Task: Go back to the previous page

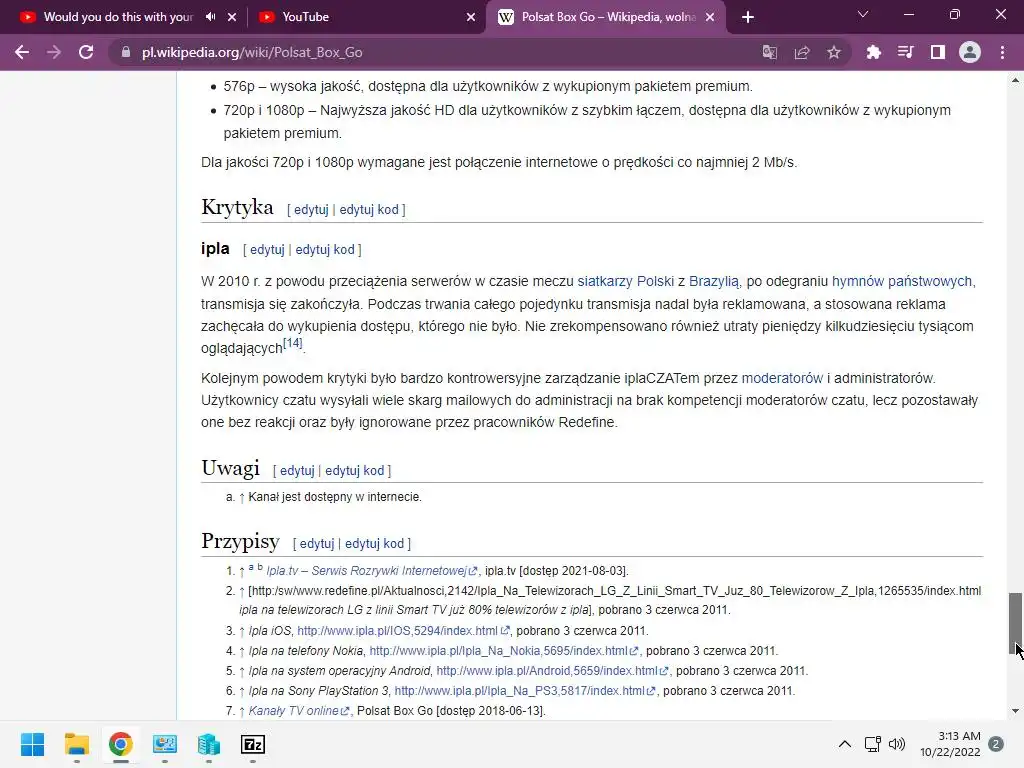Action: pyautogui.click(x=22, y=52)
